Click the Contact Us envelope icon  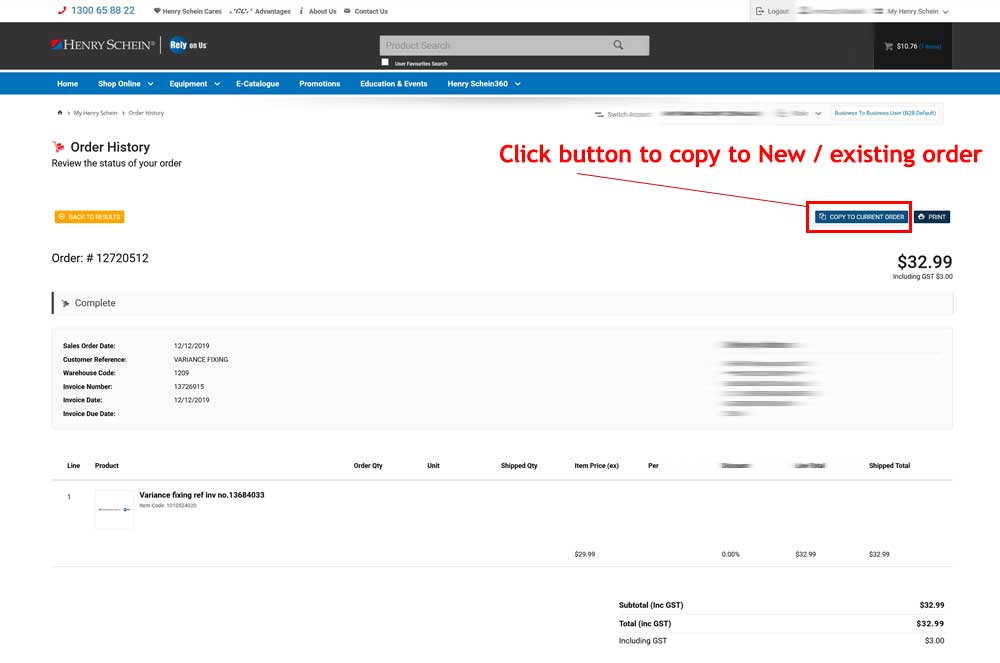pos(347,11)
